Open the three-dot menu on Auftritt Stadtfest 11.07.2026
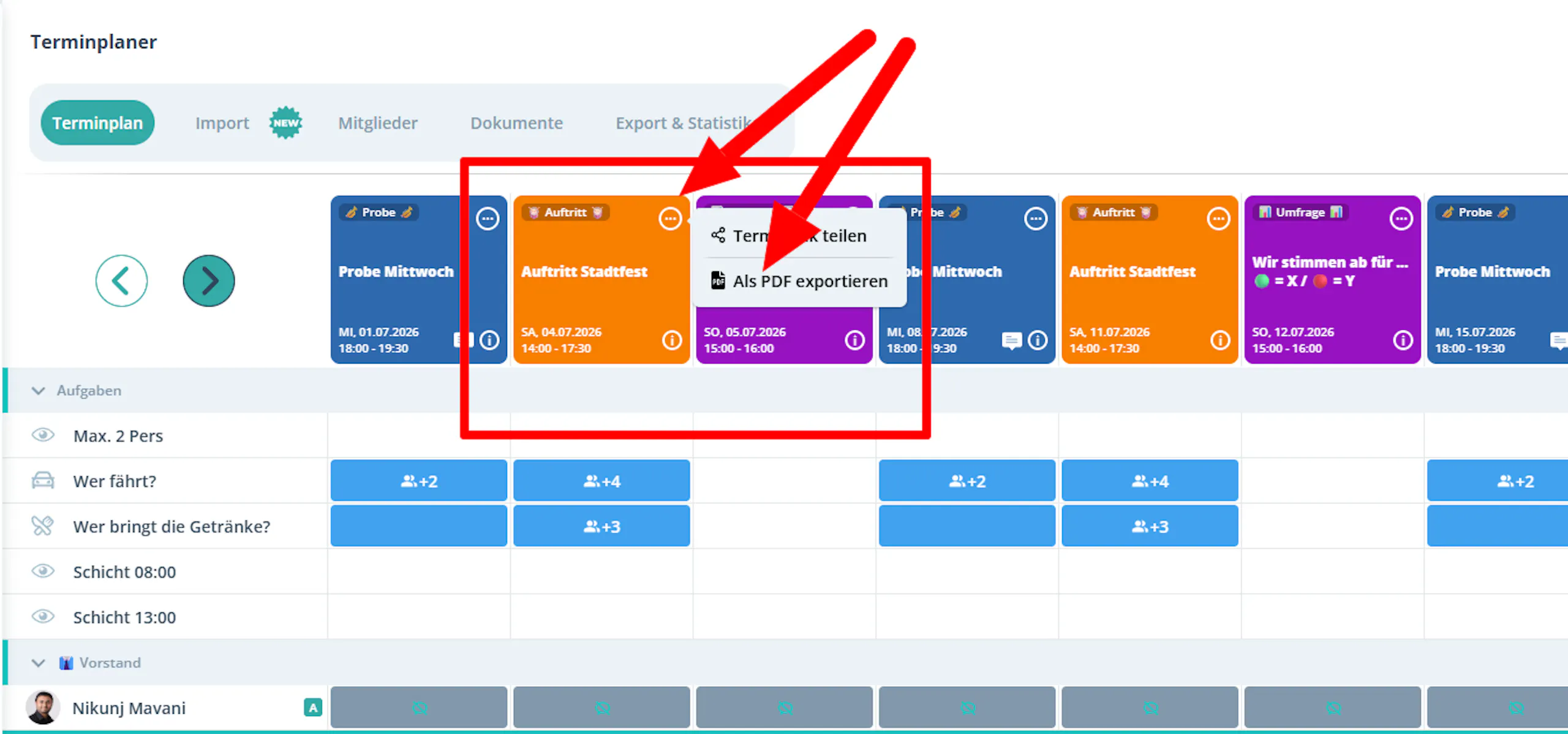The width and height of the screenshot is (1568, 734). (1218, 219)
